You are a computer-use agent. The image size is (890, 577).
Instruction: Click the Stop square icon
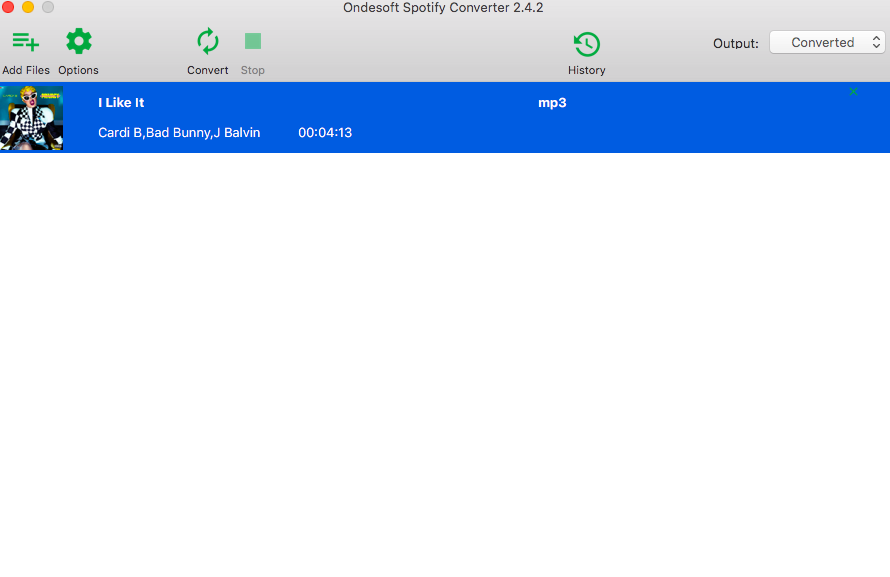pyautogui.click(x=253, y=41)
